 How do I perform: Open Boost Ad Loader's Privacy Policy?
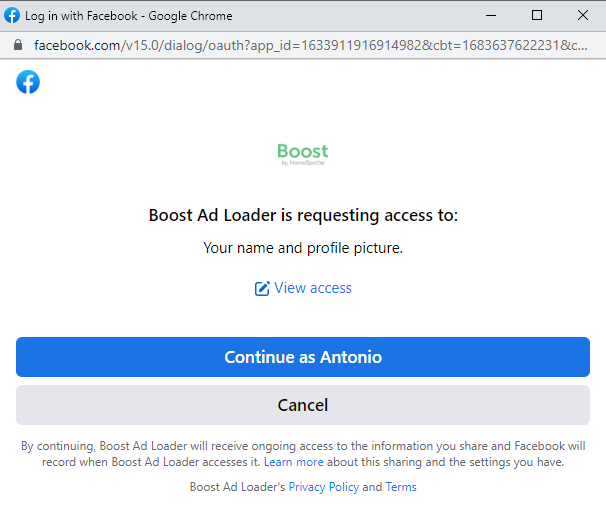click(x=323, y=487)
